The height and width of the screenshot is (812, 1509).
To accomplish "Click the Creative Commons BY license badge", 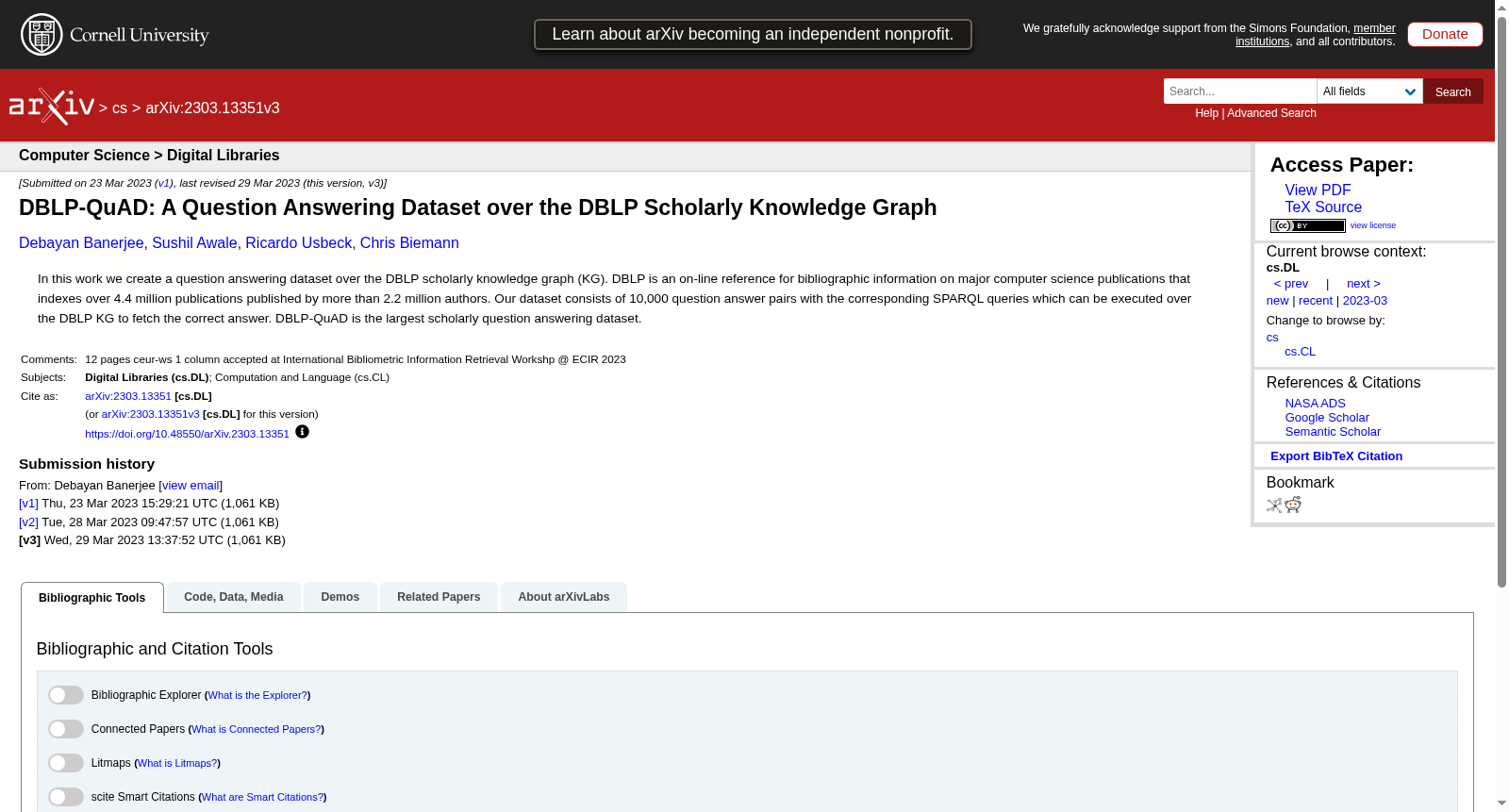I will point(1307,225).
